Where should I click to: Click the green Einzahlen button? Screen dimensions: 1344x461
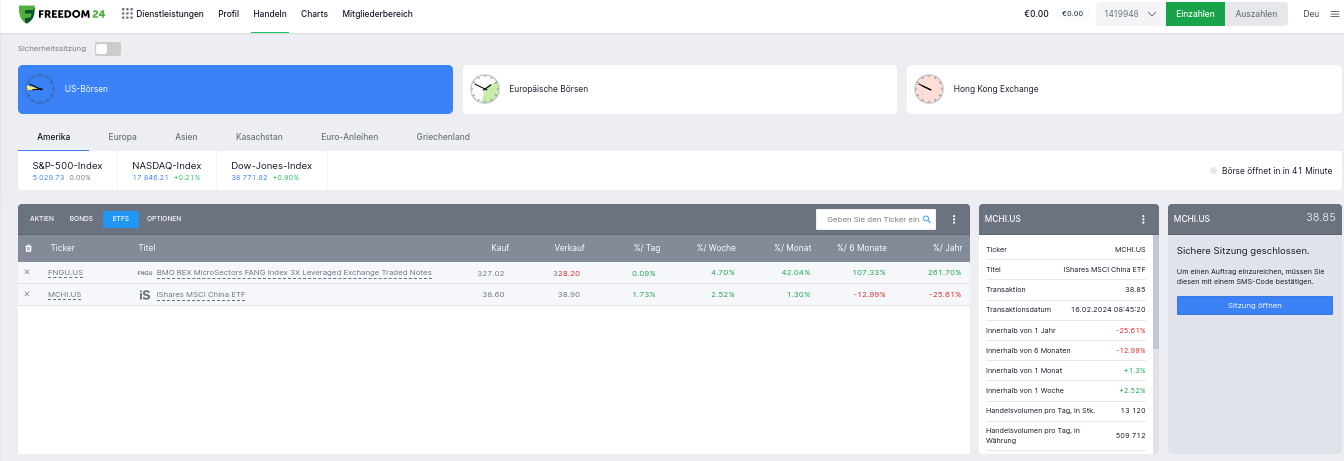click(1195, 14)
